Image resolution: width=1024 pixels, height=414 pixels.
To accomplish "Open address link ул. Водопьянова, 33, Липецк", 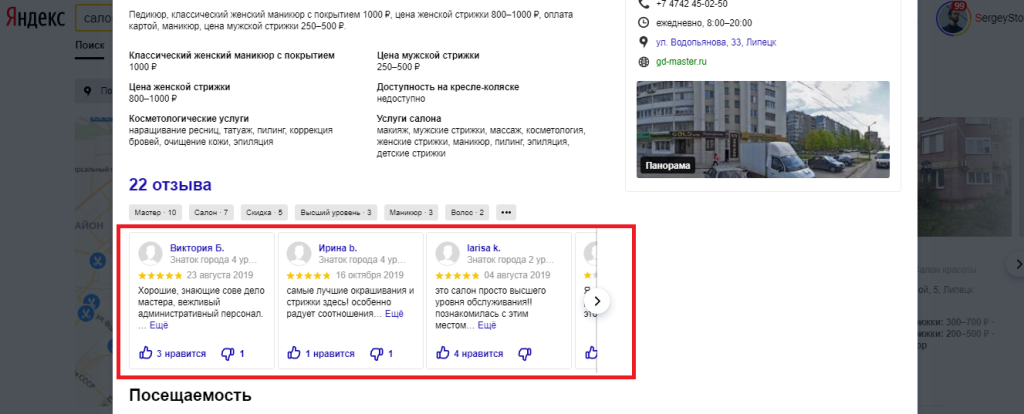I will coord(716,42).
